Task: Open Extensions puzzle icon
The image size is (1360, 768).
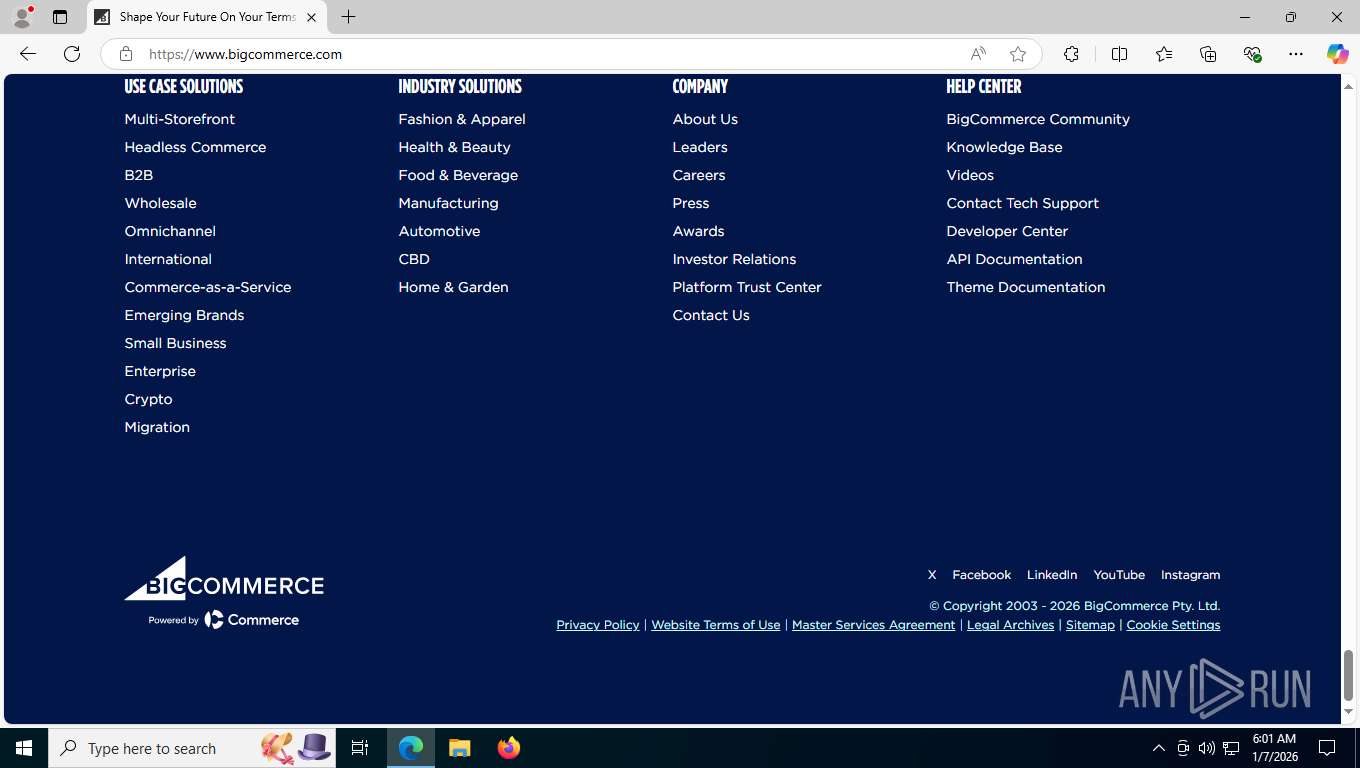Action: [x=1071, y=54]
